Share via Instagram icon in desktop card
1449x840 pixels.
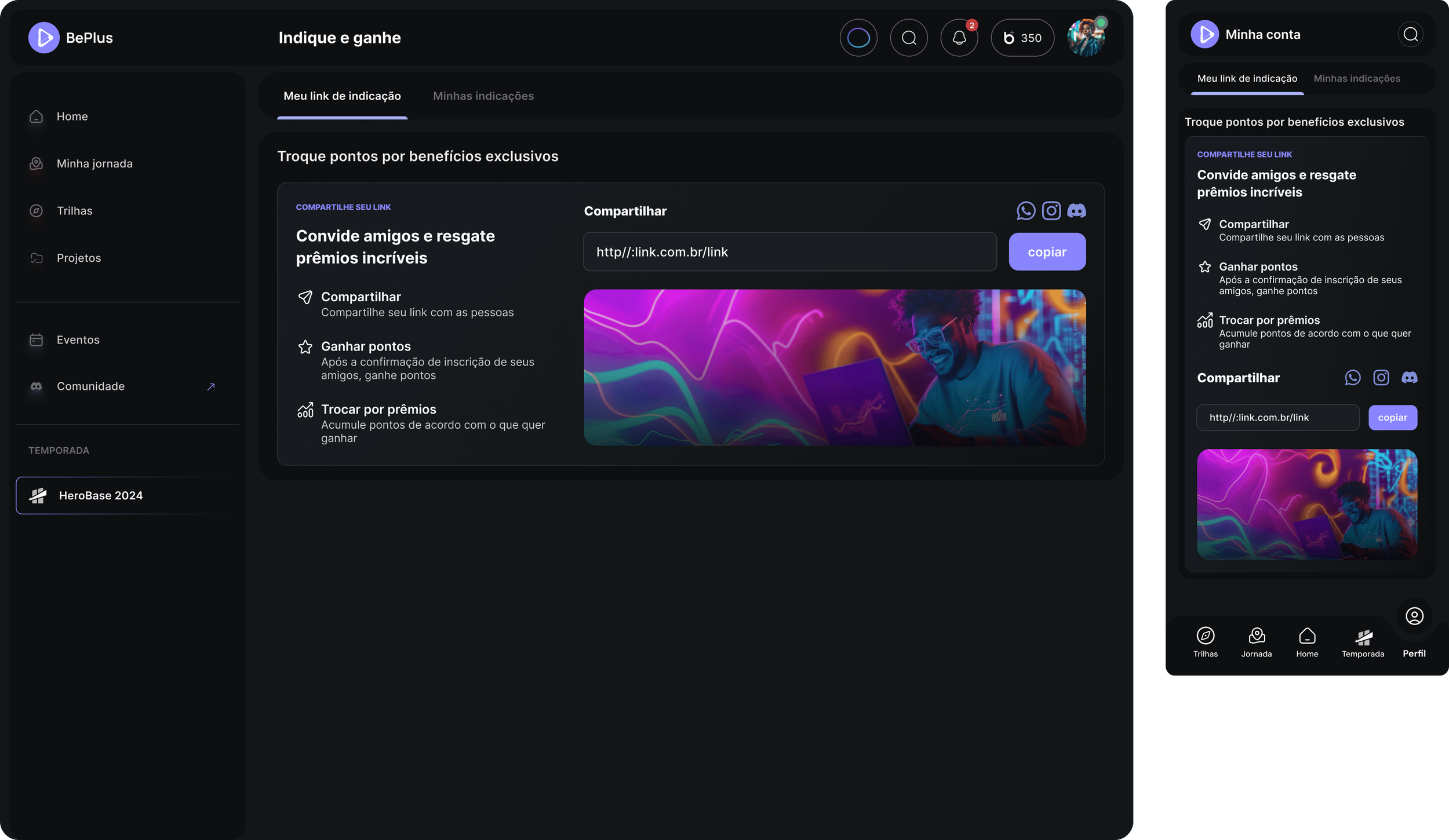coord(1051,211)
